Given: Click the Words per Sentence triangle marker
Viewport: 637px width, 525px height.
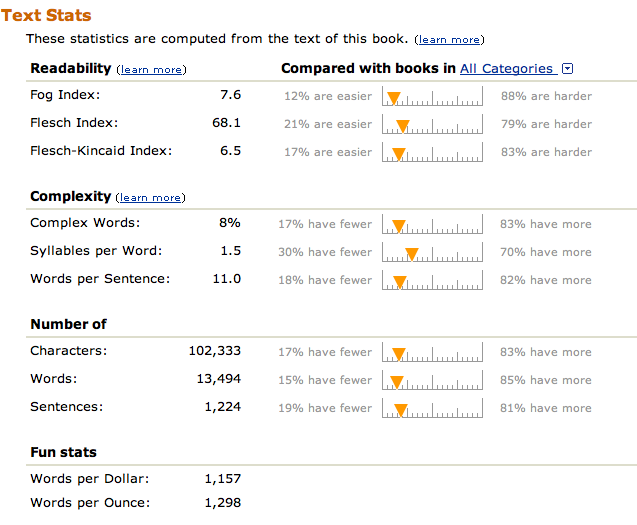Looking at the screenshot, I should pyautogui.click(x=400, y=282).
